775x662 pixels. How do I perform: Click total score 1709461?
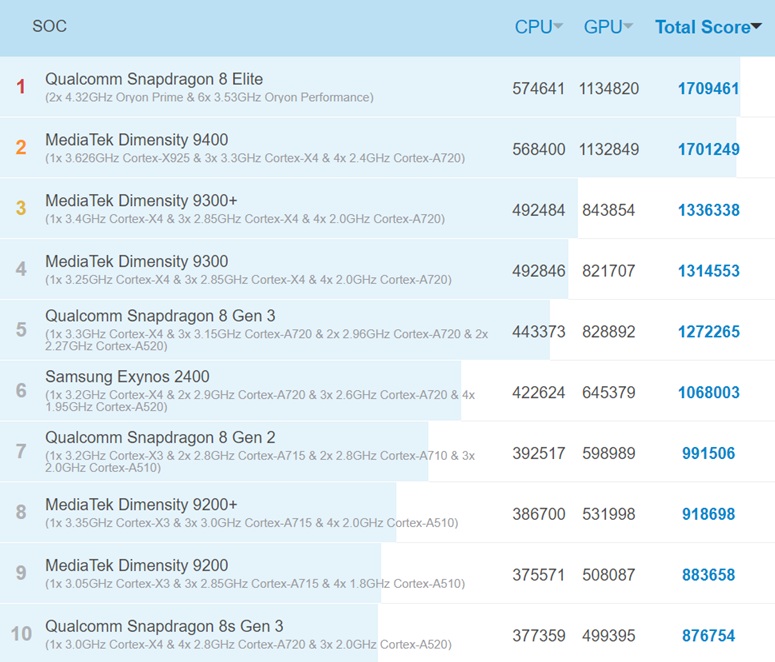(708, 88)
